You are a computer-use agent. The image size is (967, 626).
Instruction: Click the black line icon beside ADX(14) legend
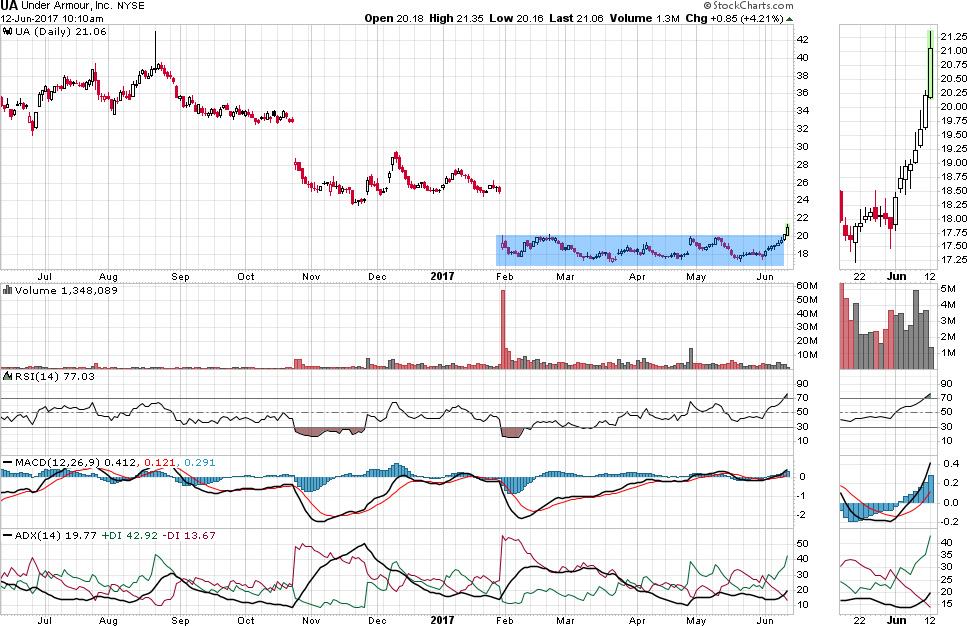click(x=8, y=535)
